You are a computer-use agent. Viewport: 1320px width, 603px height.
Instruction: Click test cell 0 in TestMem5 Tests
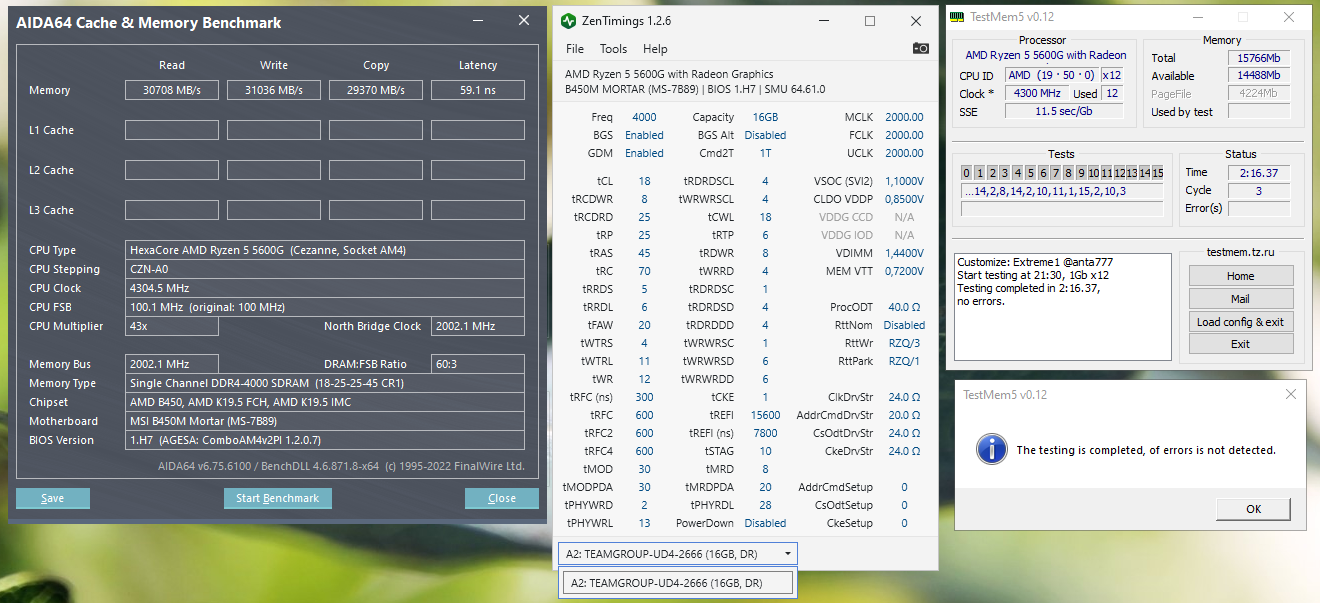click(x=967, y=173)
